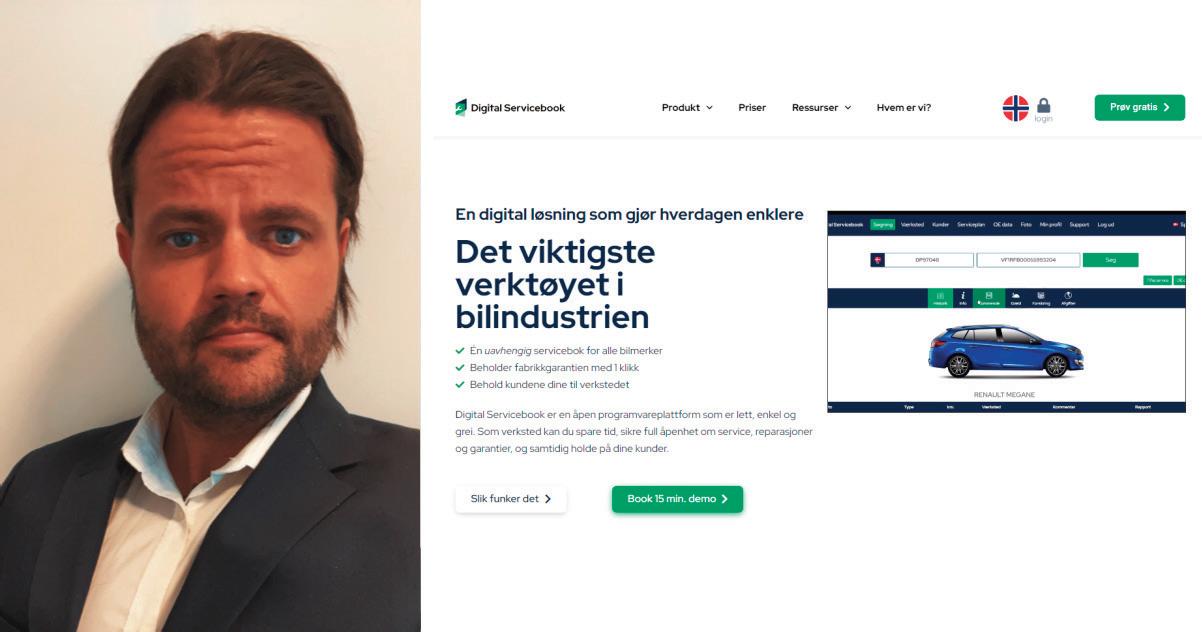
Task: Click the Book 15 min. demo button
Action: pos(677,499)
